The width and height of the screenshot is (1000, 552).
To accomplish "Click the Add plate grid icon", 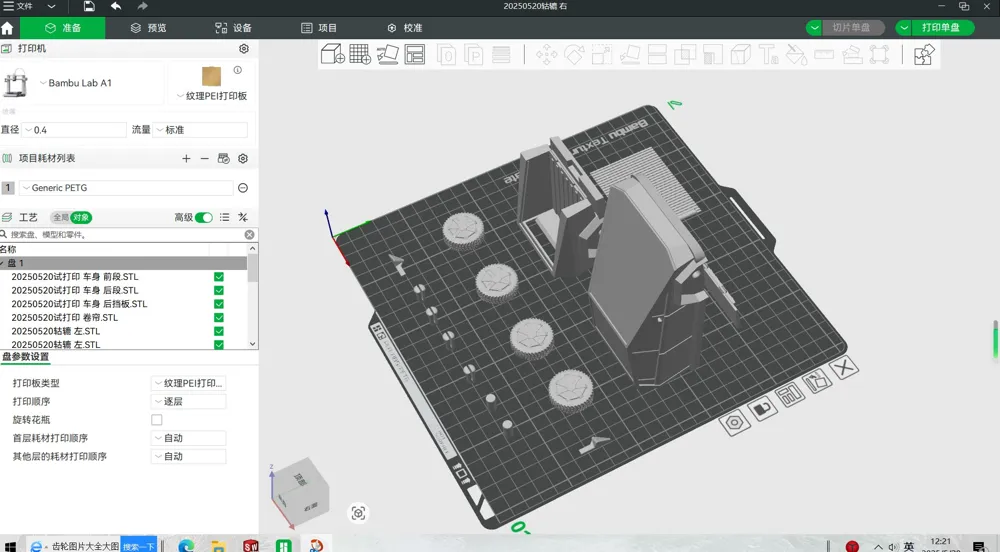I will pyautogui.click(x=360, y=54).
